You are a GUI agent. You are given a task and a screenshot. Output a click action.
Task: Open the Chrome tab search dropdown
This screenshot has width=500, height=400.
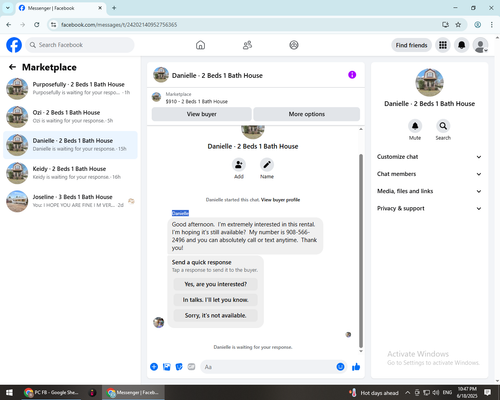8,8
